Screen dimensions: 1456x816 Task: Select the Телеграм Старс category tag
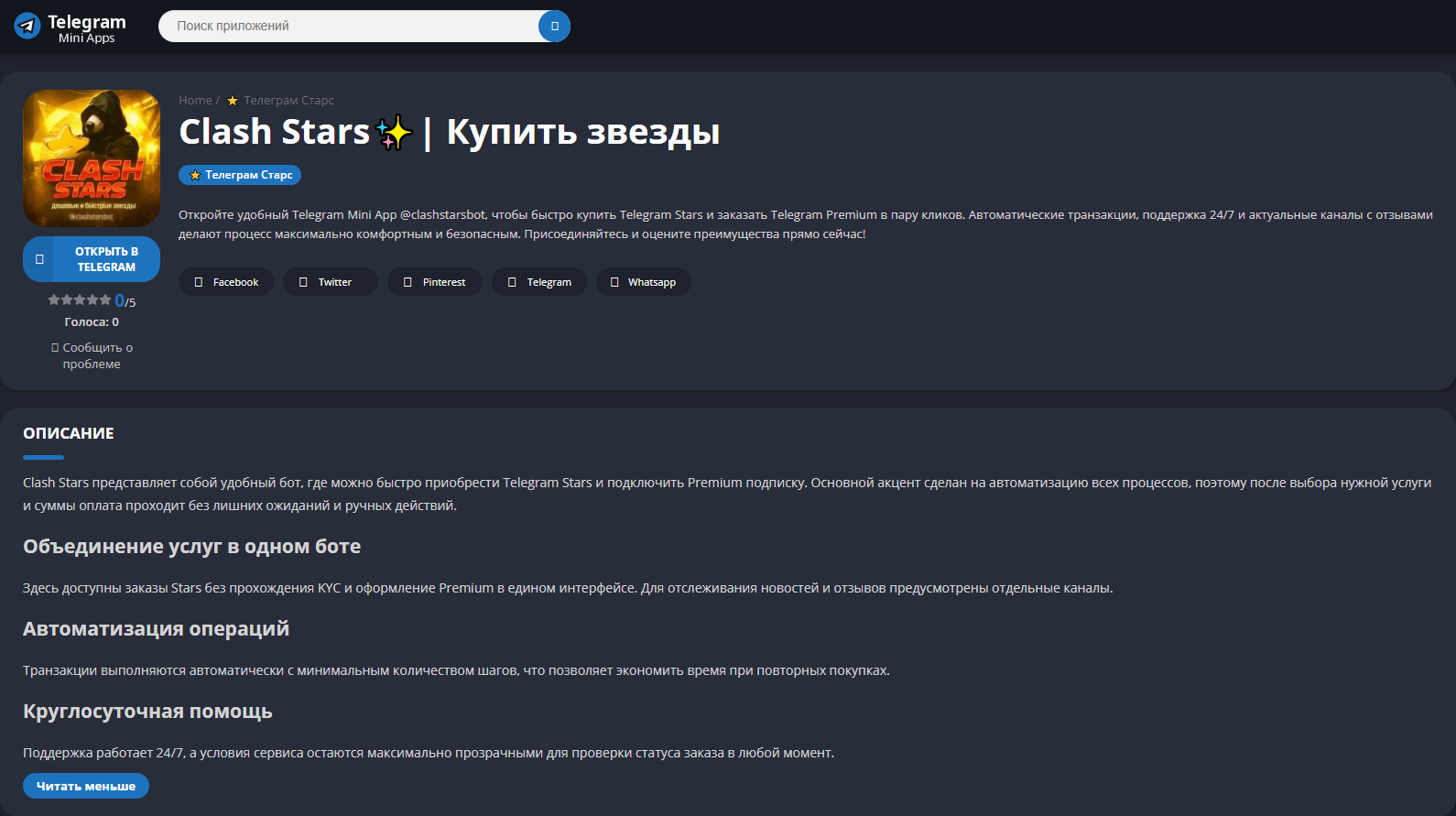pos(240,175)
